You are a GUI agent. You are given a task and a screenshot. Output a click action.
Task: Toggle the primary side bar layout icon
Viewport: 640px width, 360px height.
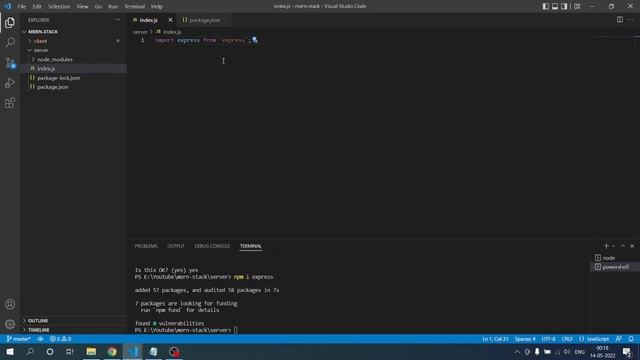[x=546, y=6]
